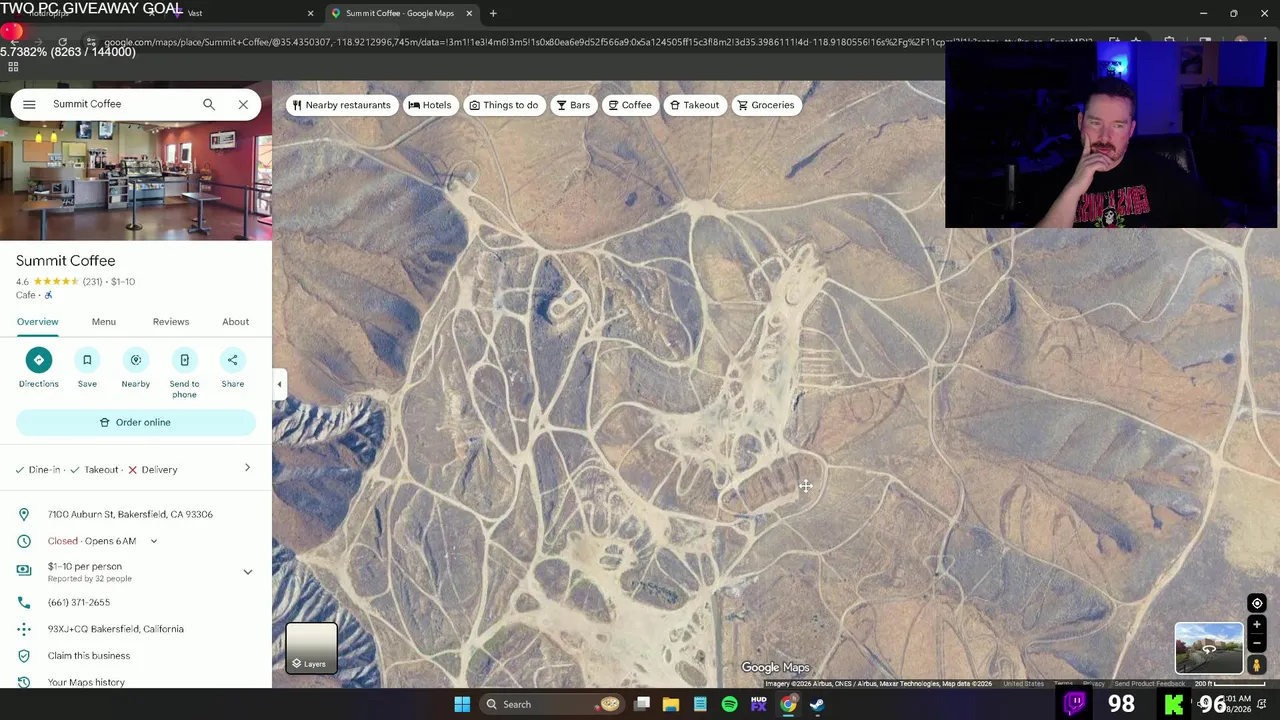1280x720 pixels.
Task: Open Directions to Summit Coffee
Action: click(38, 367)
